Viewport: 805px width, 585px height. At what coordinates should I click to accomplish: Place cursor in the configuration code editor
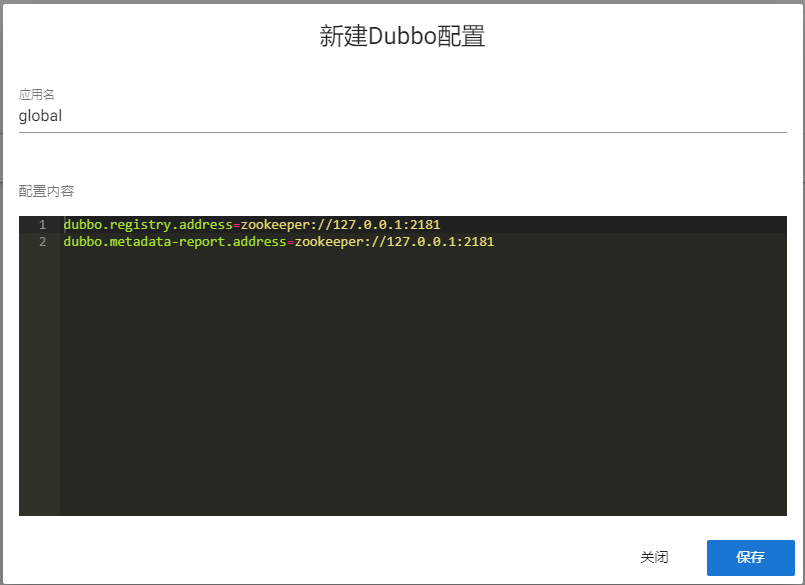pyautogui.click(x=300, y=300)
